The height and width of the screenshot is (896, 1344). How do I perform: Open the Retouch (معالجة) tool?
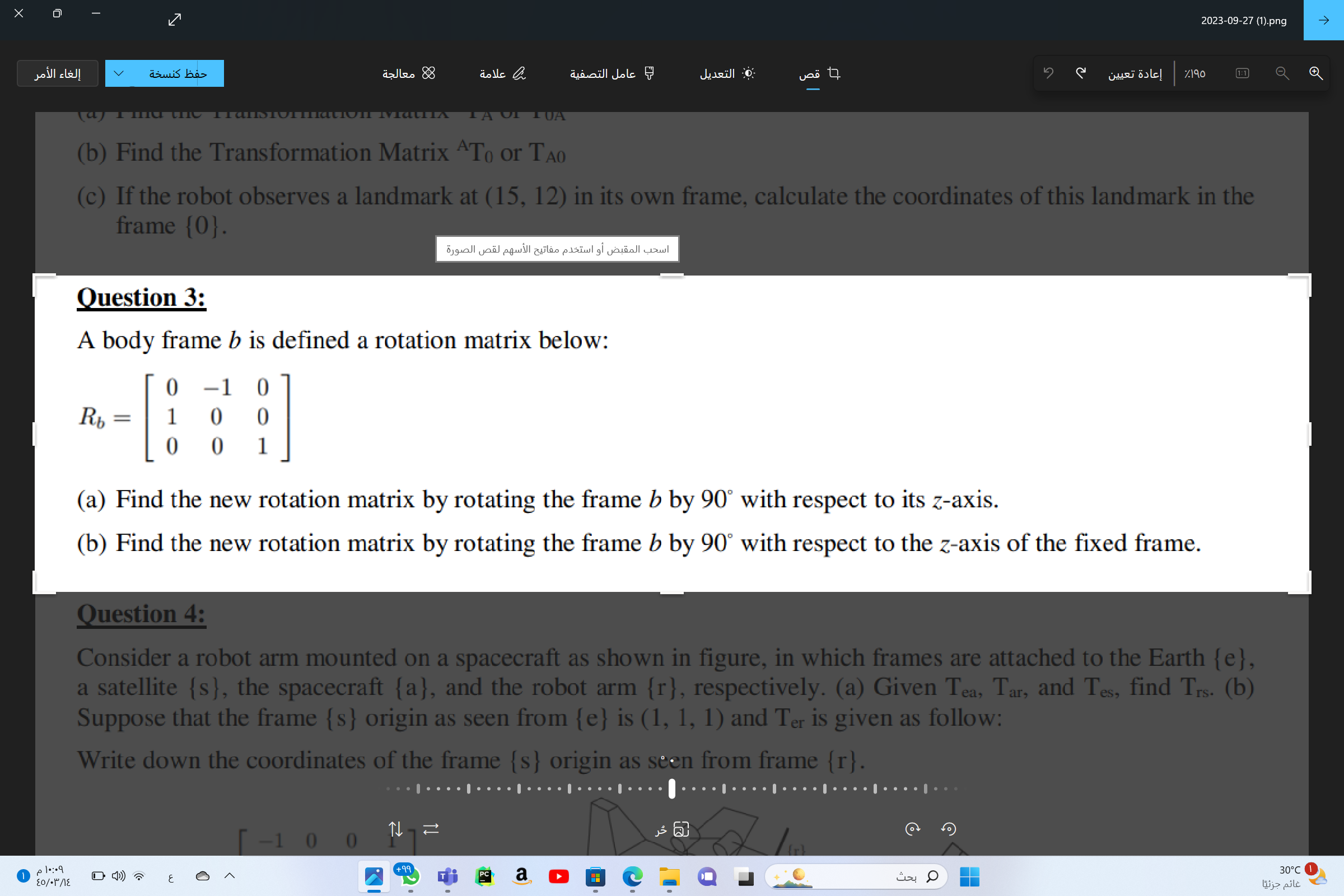(408, 73)
